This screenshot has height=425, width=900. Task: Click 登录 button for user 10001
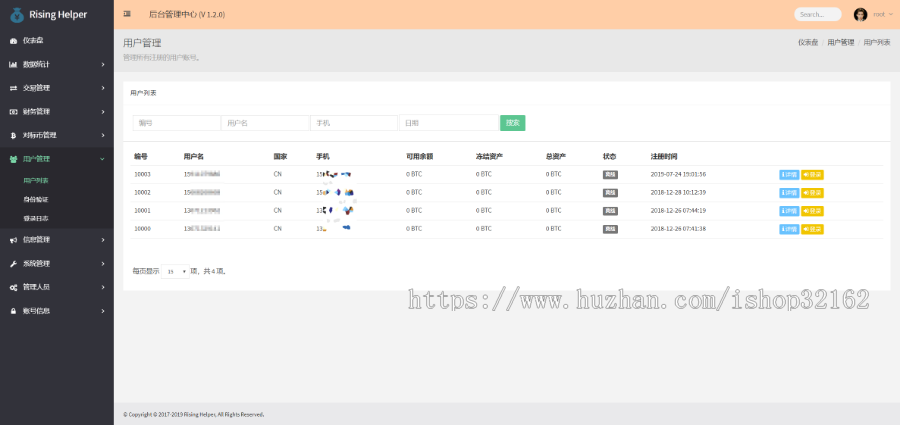tap(812, 211)
